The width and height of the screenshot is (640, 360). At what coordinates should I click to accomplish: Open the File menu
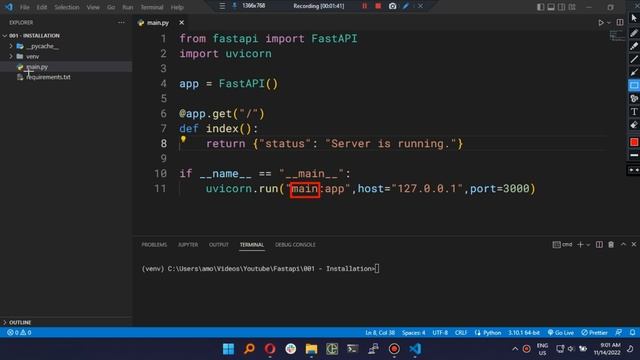click(24, 7)
